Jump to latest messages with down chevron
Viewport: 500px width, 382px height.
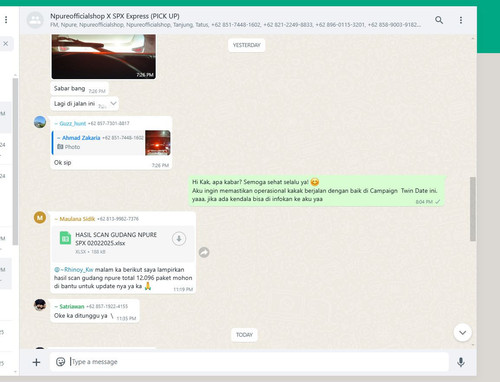pos(463,333)
